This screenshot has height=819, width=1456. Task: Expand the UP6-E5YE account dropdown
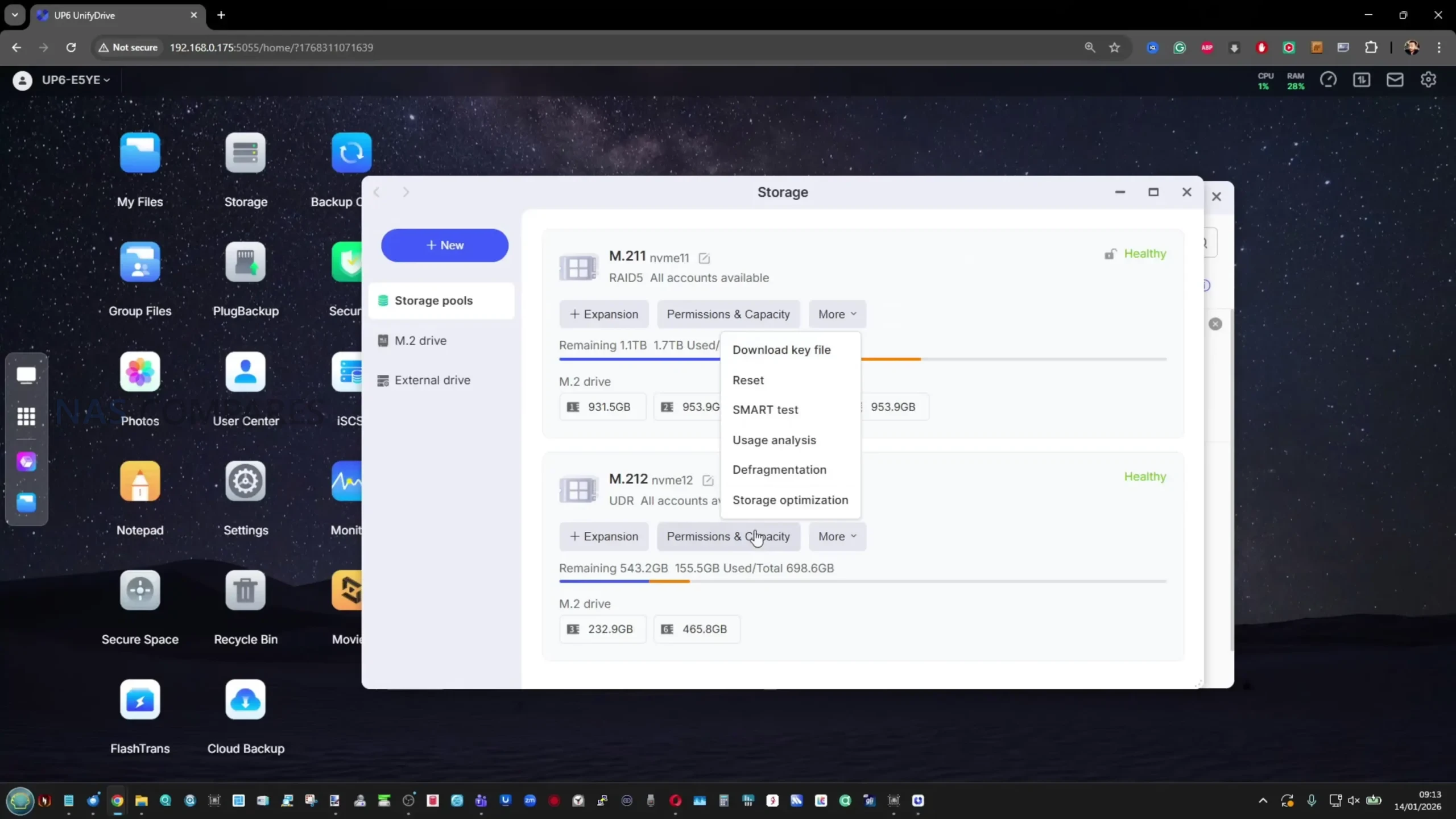tap(76, 80)
